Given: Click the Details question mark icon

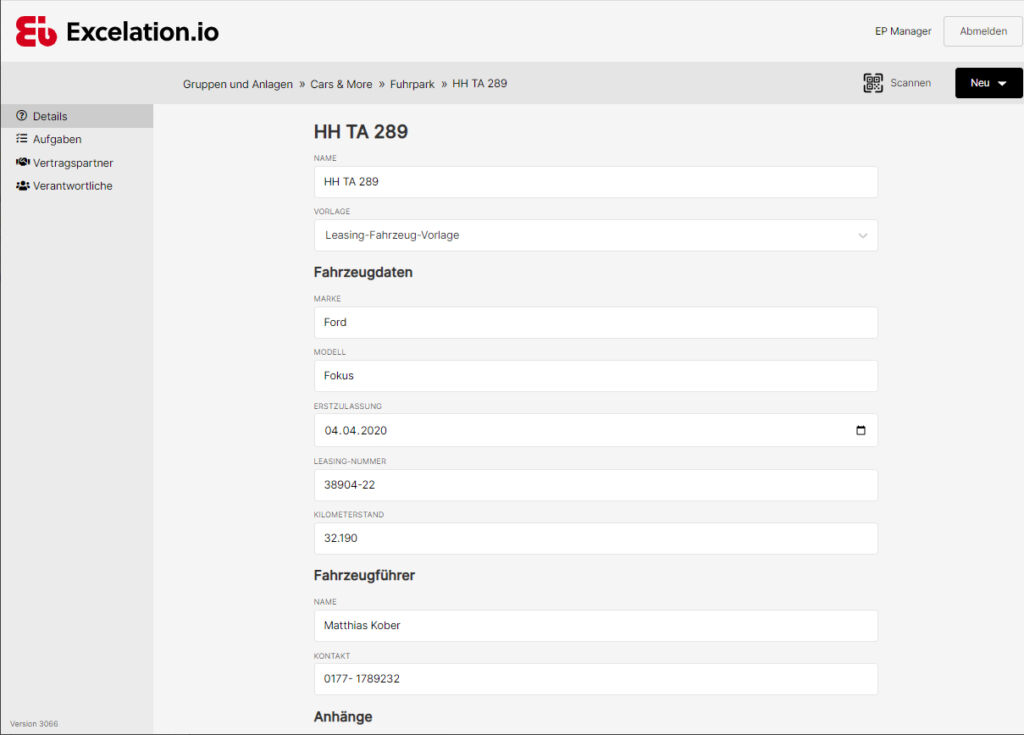Looking at the screenshot, I should pyautogui.click(x=20, y=116).
